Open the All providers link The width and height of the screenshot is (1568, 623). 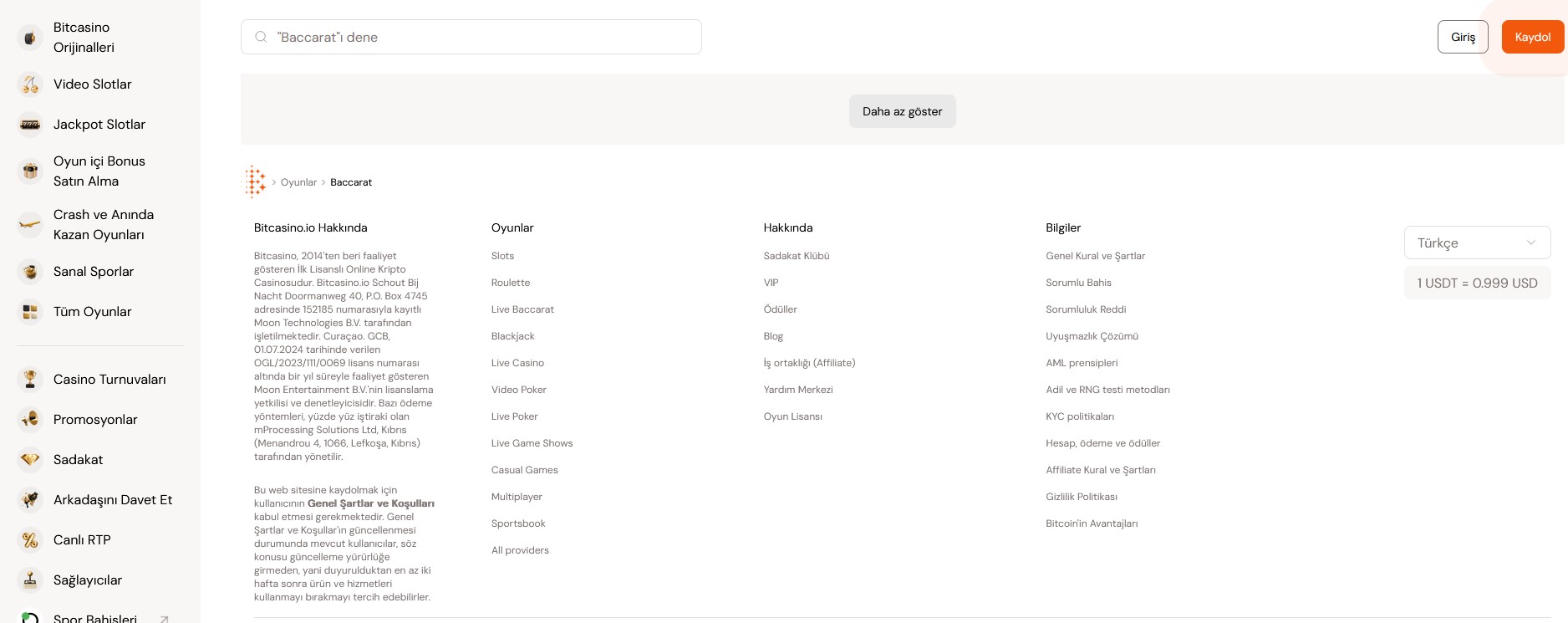pos(520,550)
